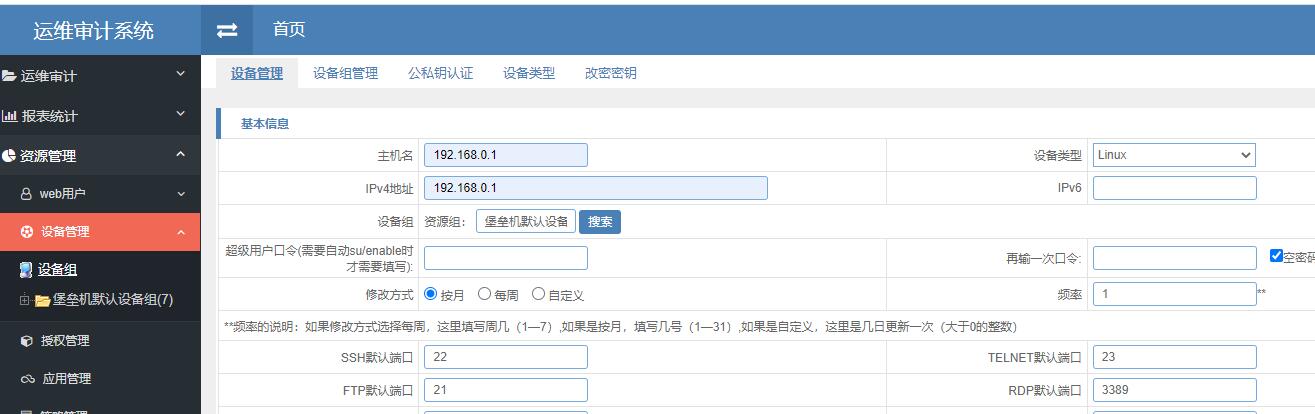
Task: Focus the 主机名 input field
Action: pos(506,155)
